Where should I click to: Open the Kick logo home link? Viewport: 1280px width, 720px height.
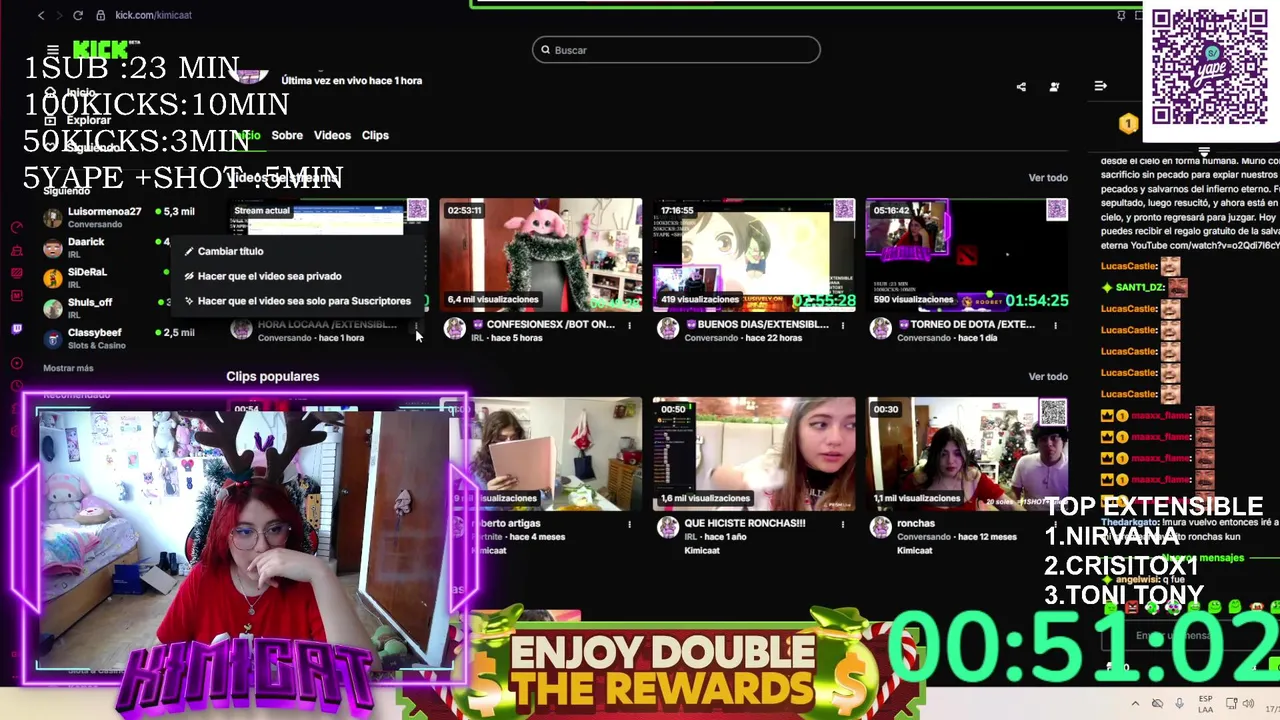100,50
